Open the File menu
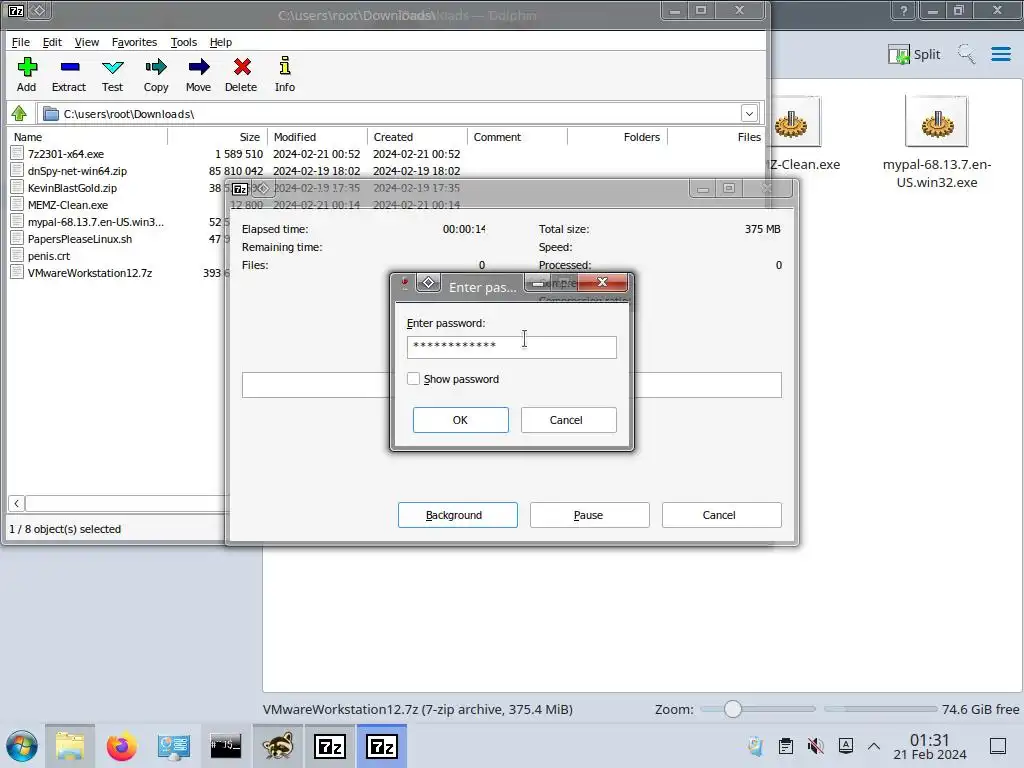Viewport: 1024px width, 768px height. (20, 42)
